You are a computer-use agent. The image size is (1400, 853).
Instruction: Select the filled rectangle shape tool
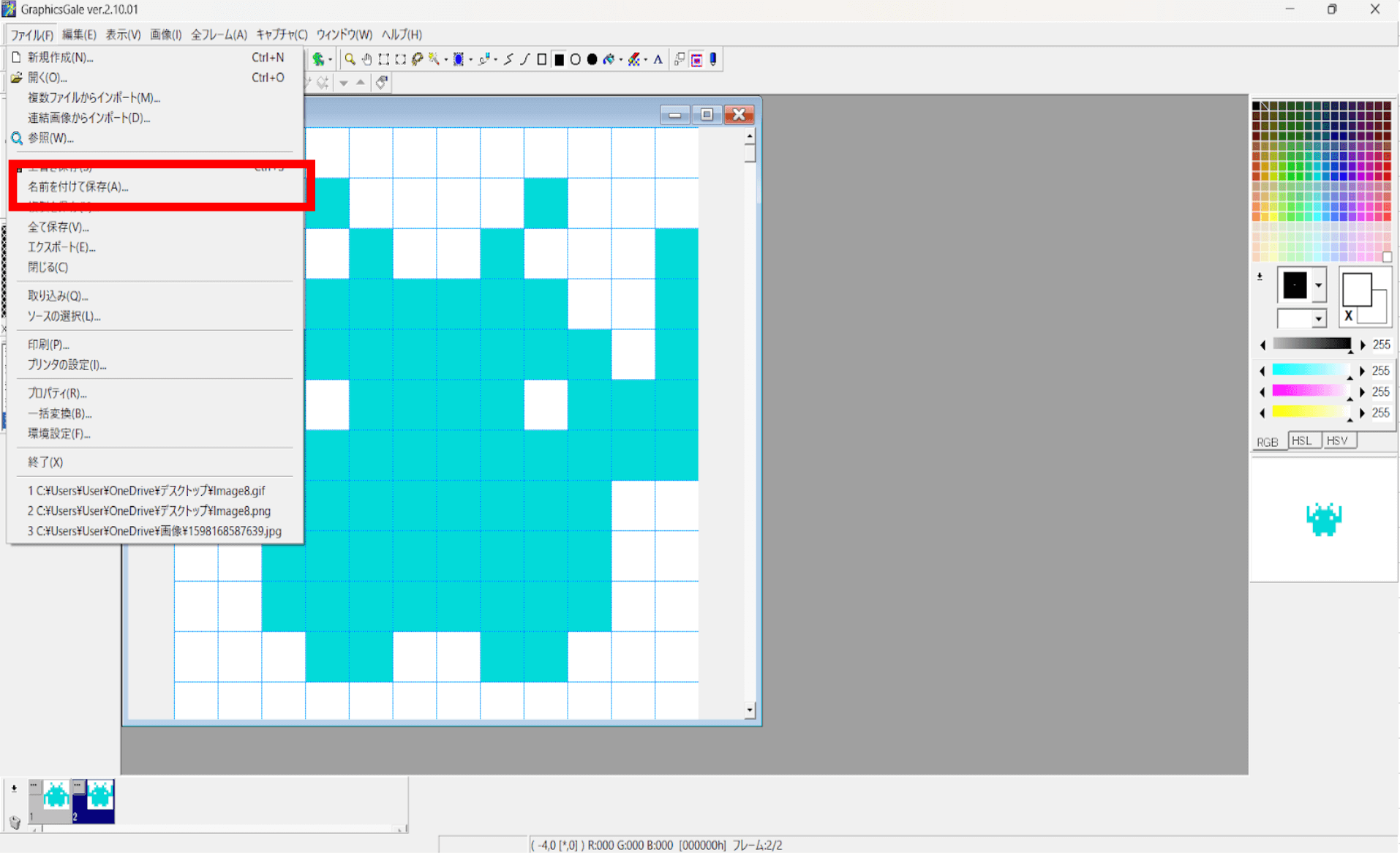(x=559, y=59)
